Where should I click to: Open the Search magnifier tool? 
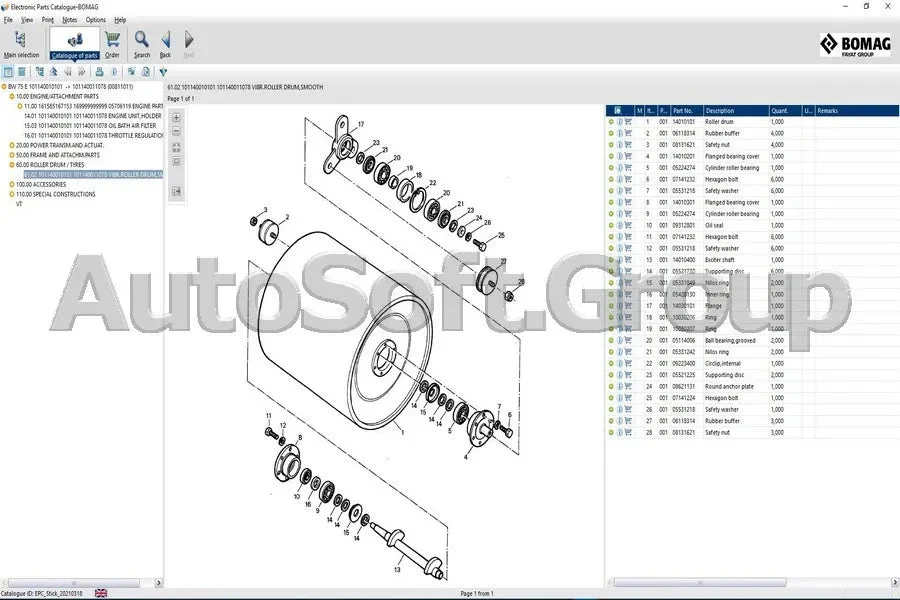(142, 44)
